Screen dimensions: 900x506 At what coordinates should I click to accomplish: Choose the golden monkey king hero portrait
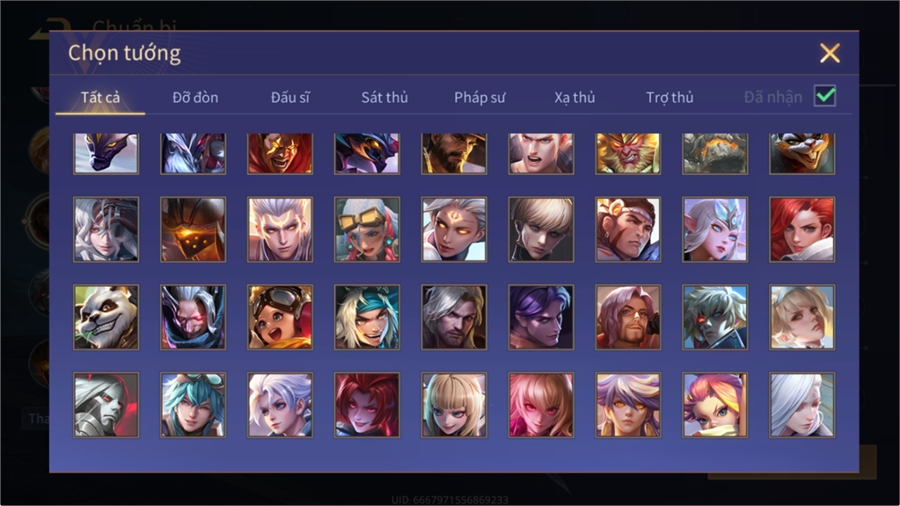click(628, 154)
